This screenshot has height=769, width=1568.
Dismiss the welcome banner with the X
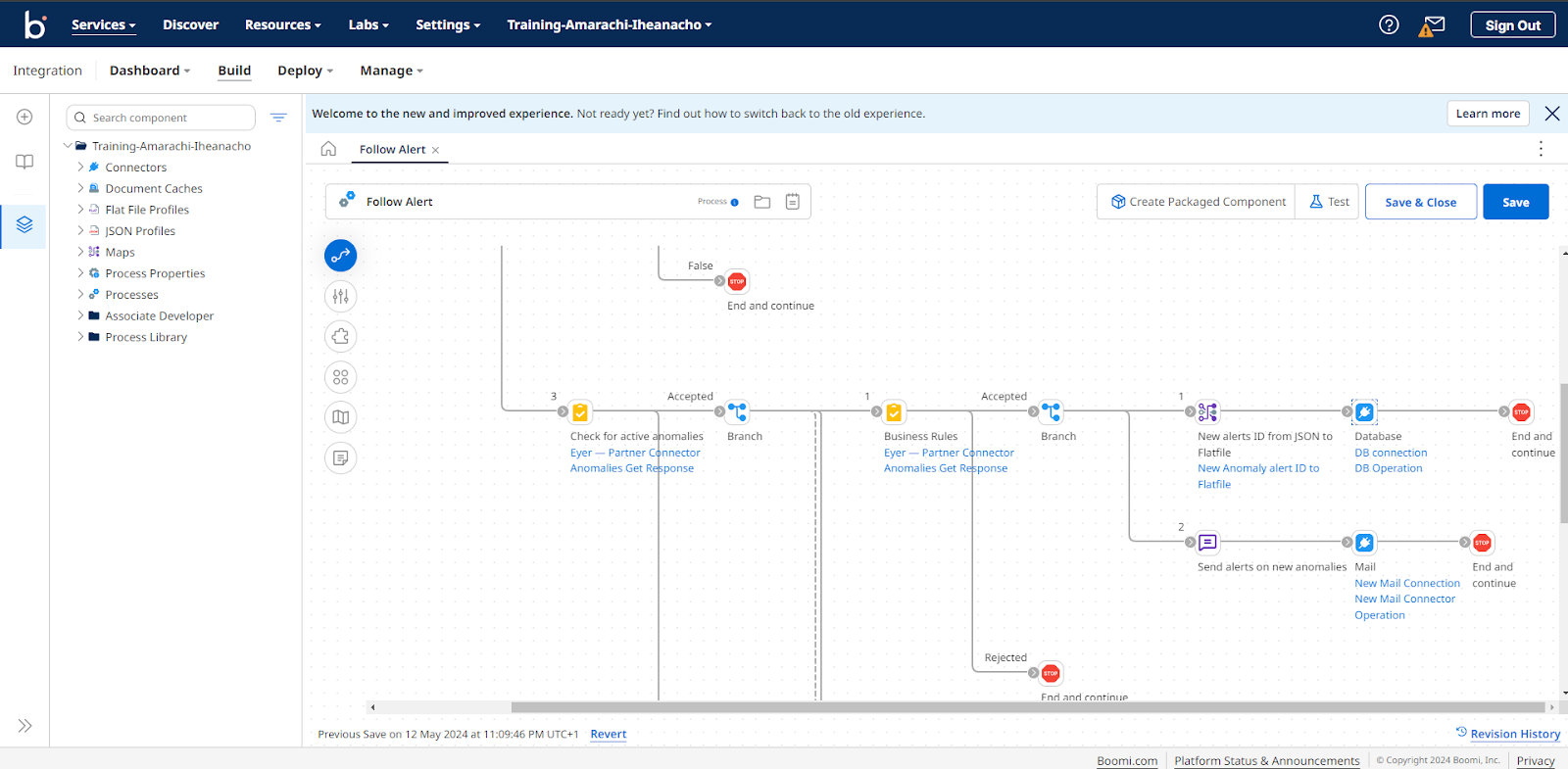1552,114
